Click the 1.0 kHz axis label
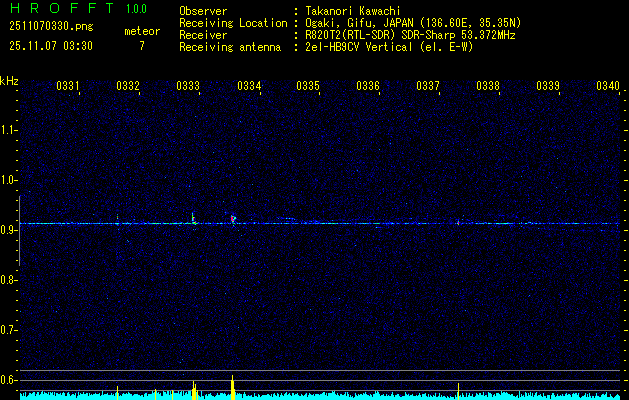This screenshot has width=629, height=400. coord(8,180)
